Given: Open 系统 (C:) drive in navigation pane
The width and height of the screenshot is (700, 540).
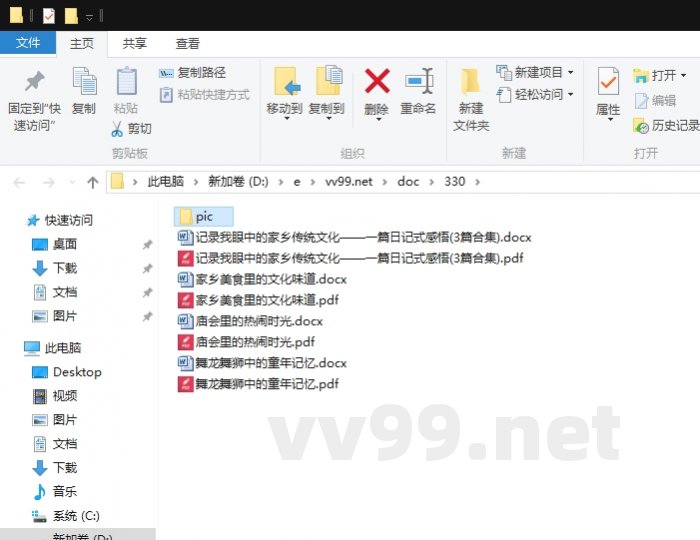Looking at the screenshot, I should 66,516.
